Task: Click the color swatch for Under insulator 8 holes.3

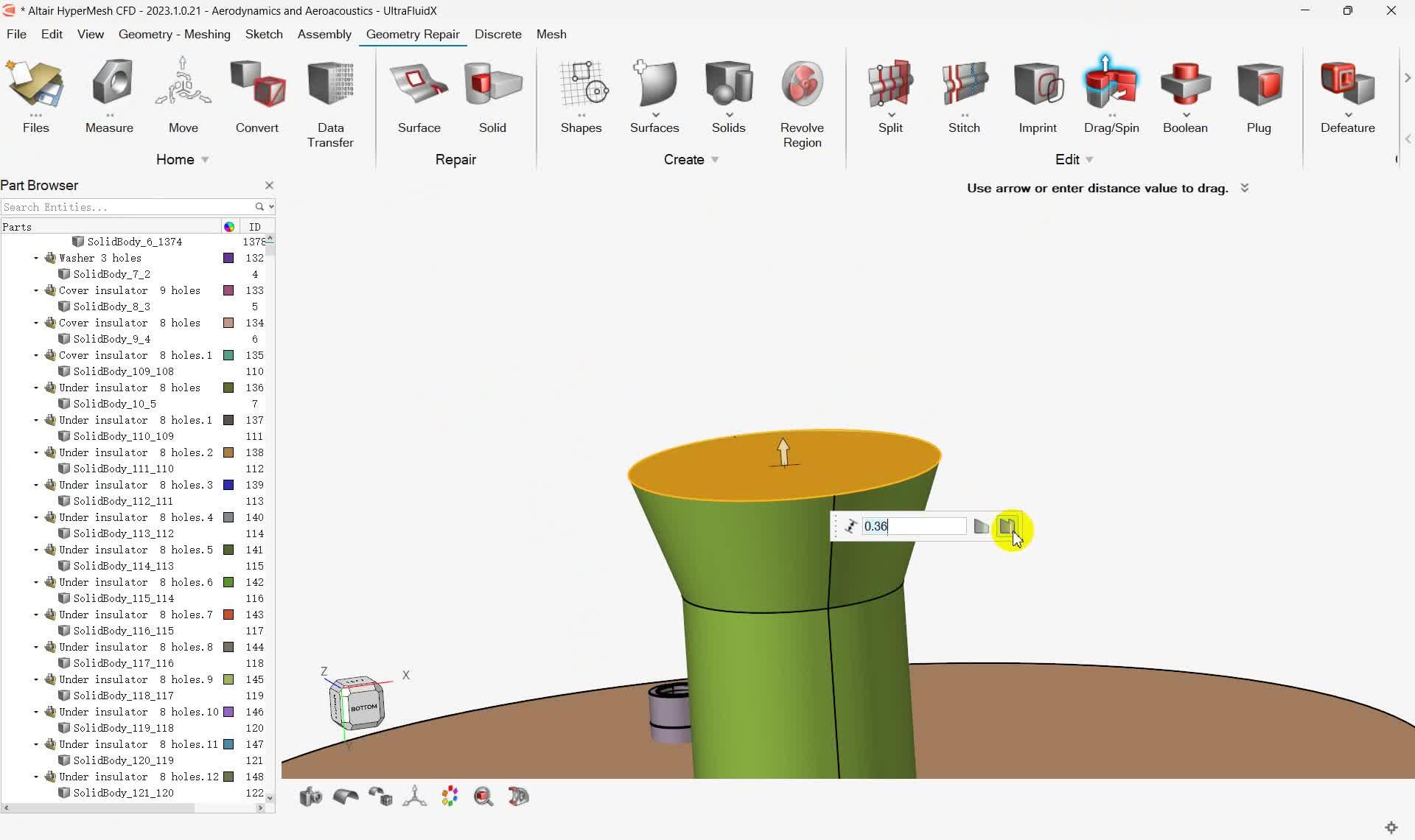Action: coord(228,485)
